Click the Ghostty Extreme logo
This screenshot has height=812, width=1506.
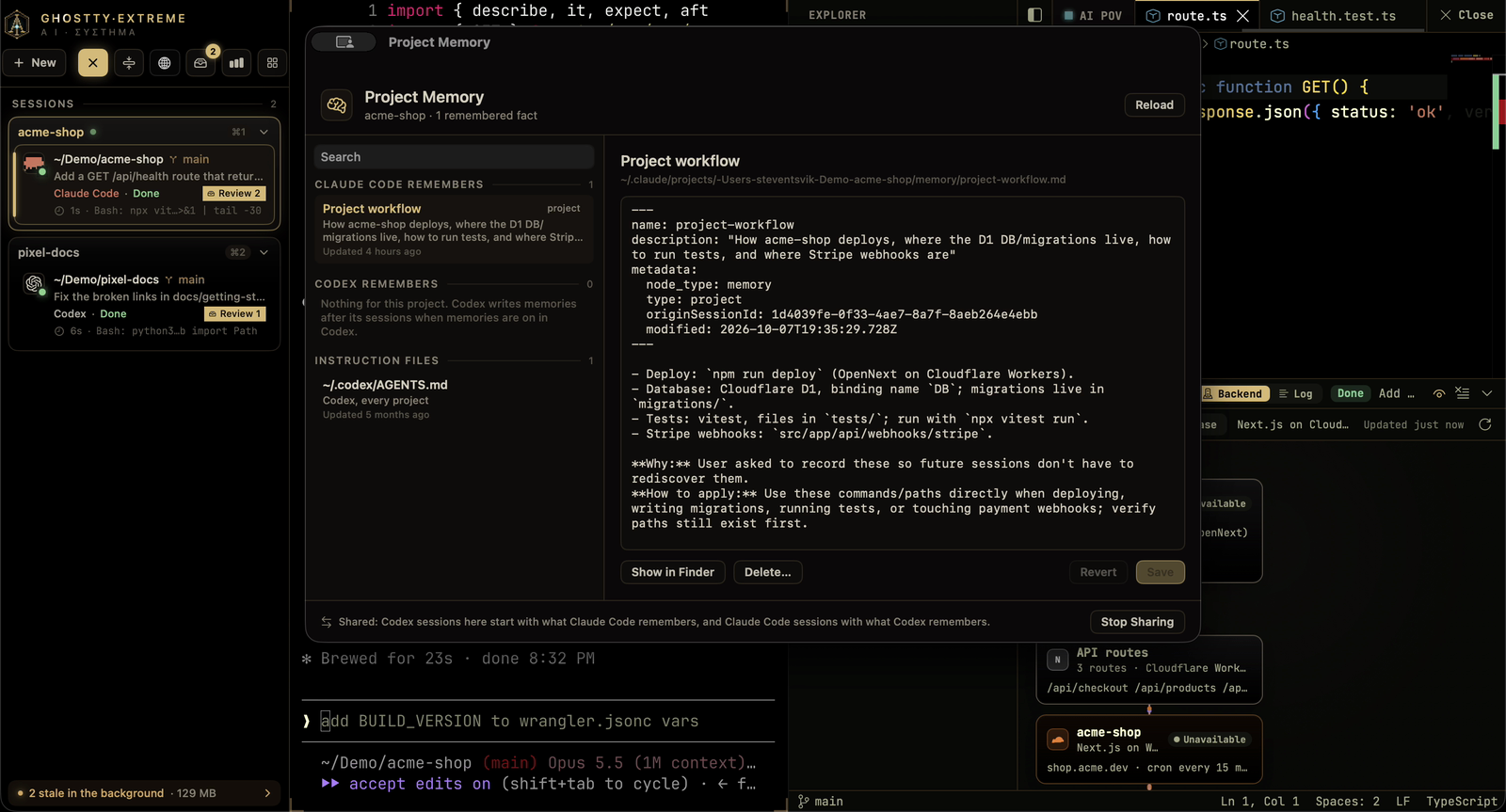pos(18,24)
